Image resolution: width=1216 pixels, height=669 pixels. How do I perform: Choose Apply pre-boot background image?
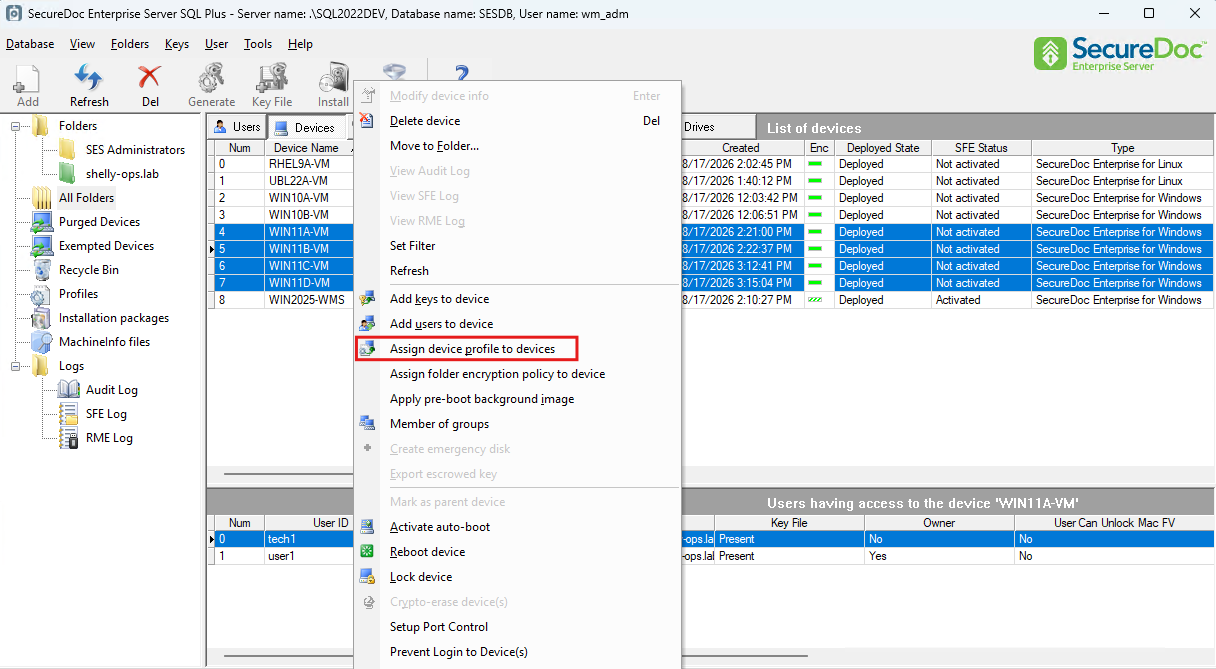482,399
